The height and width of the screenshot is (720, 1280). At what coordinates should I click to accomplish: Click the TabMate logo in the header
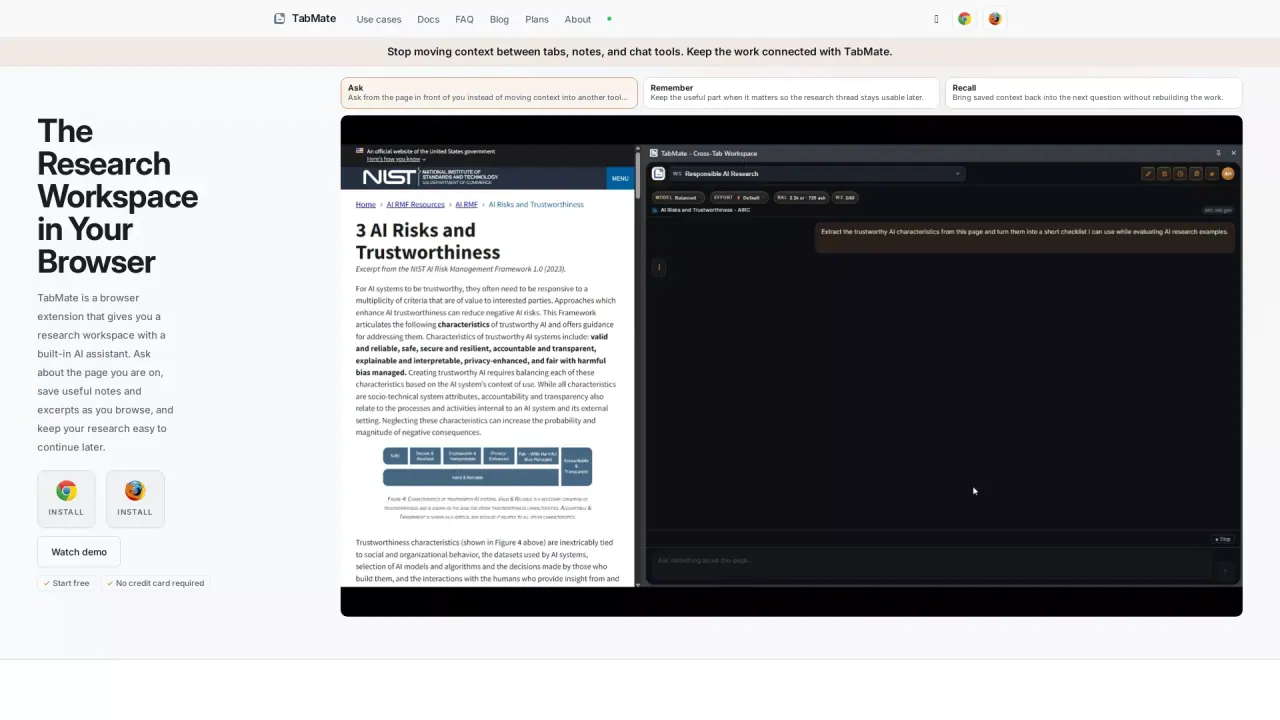(305, 18)
